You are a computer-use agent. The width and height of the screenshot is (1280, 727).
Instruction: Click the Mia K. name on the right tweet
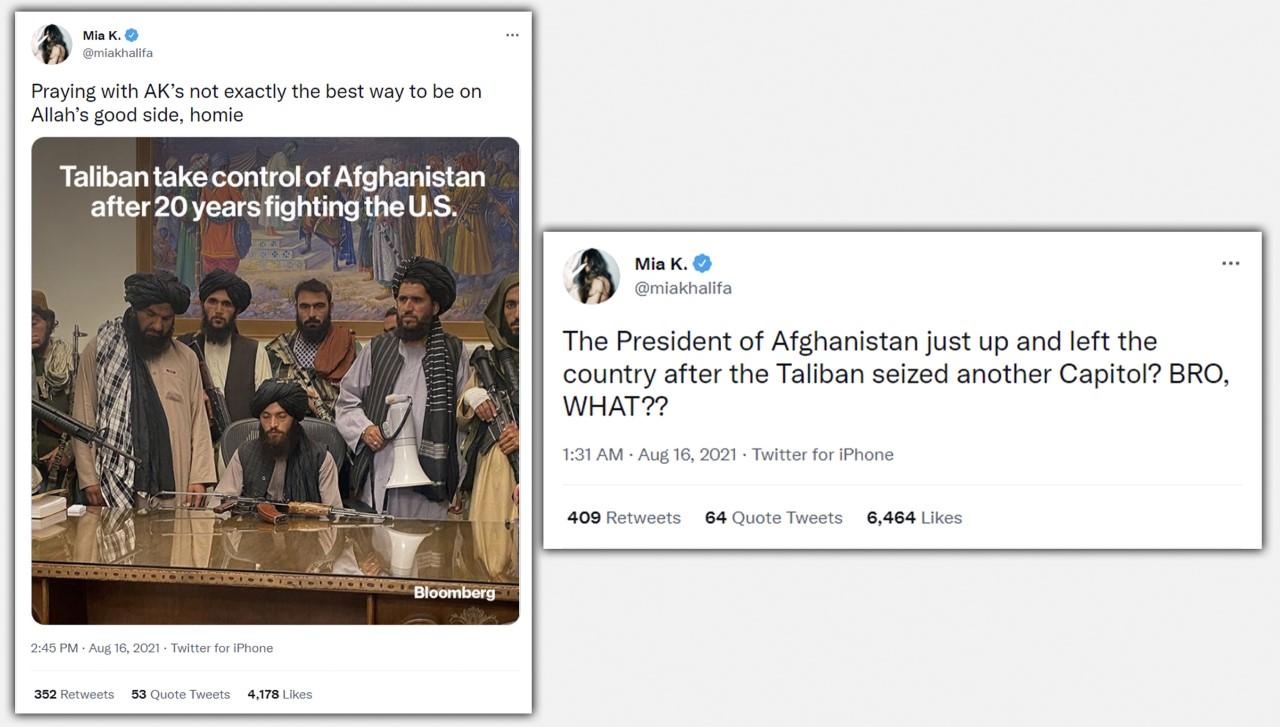point(660,264)
